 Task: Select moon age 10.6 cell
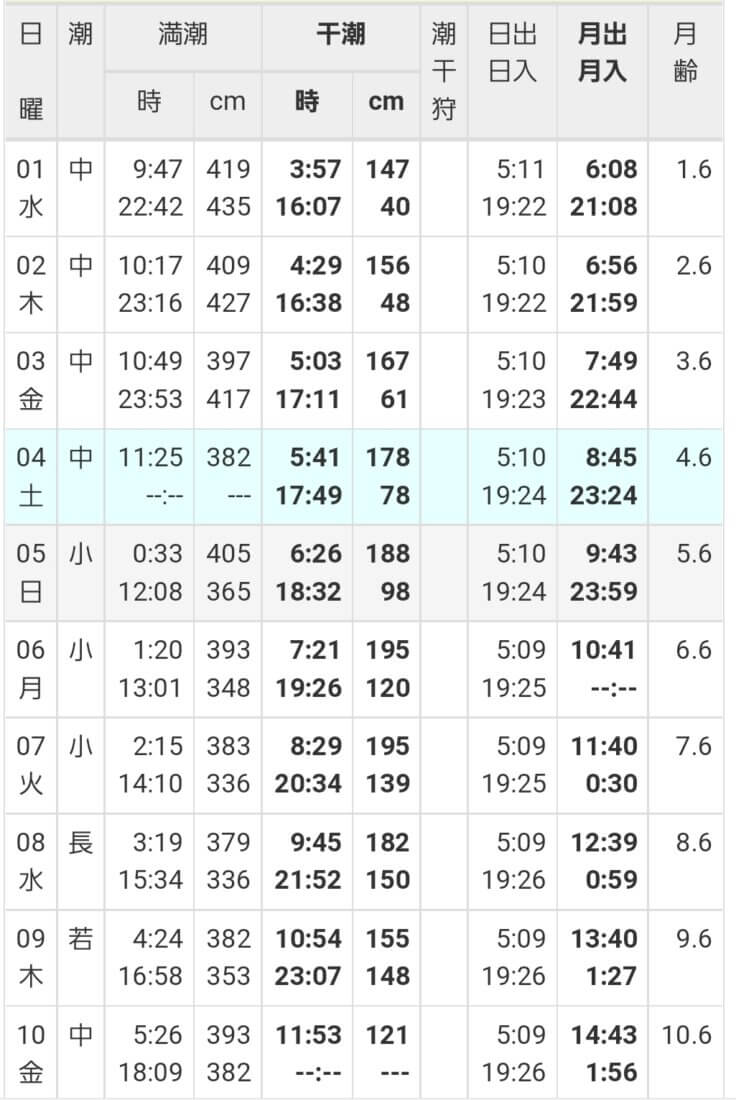(x=687, y=1035)
